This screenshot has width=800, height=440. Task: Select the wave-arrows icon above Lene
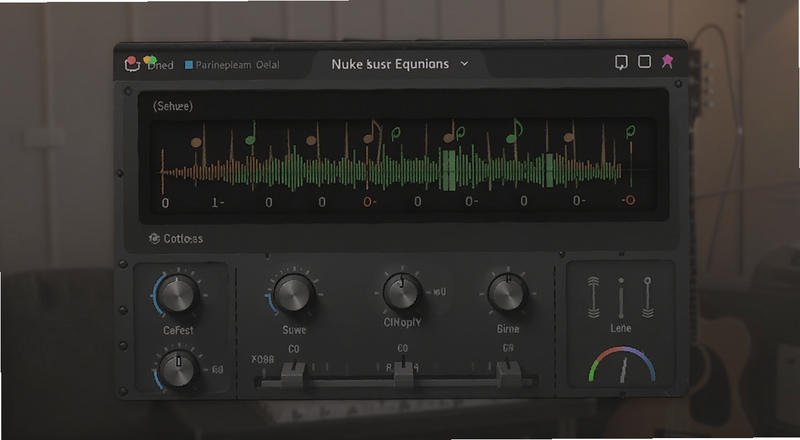[593, 298]
